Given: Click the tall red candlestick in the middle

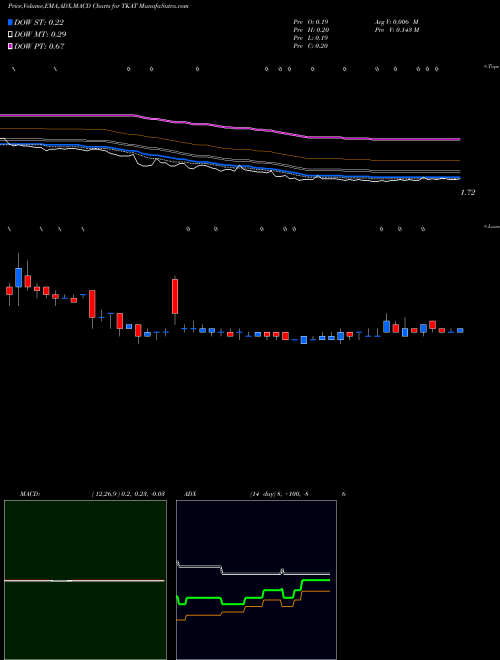Looking at the screenshot, I should click(175, 296).
